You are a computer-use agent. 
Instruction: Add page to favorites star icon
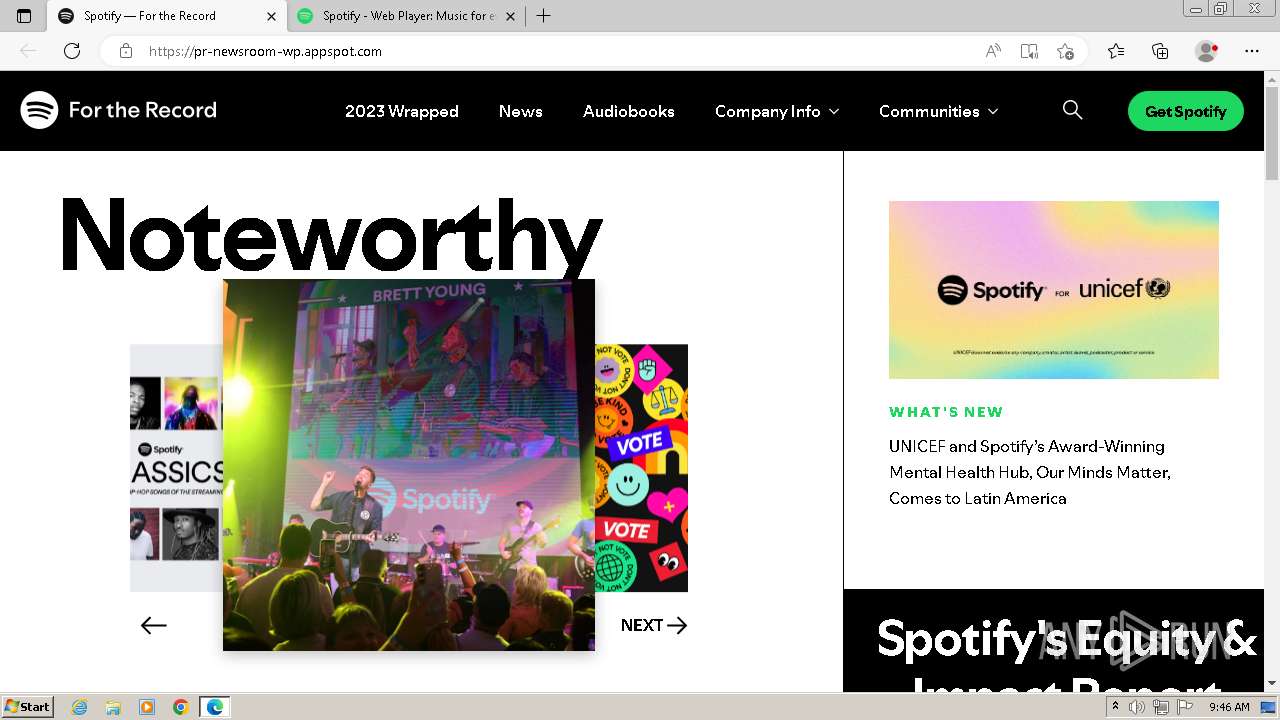(x=1065, y=51)
